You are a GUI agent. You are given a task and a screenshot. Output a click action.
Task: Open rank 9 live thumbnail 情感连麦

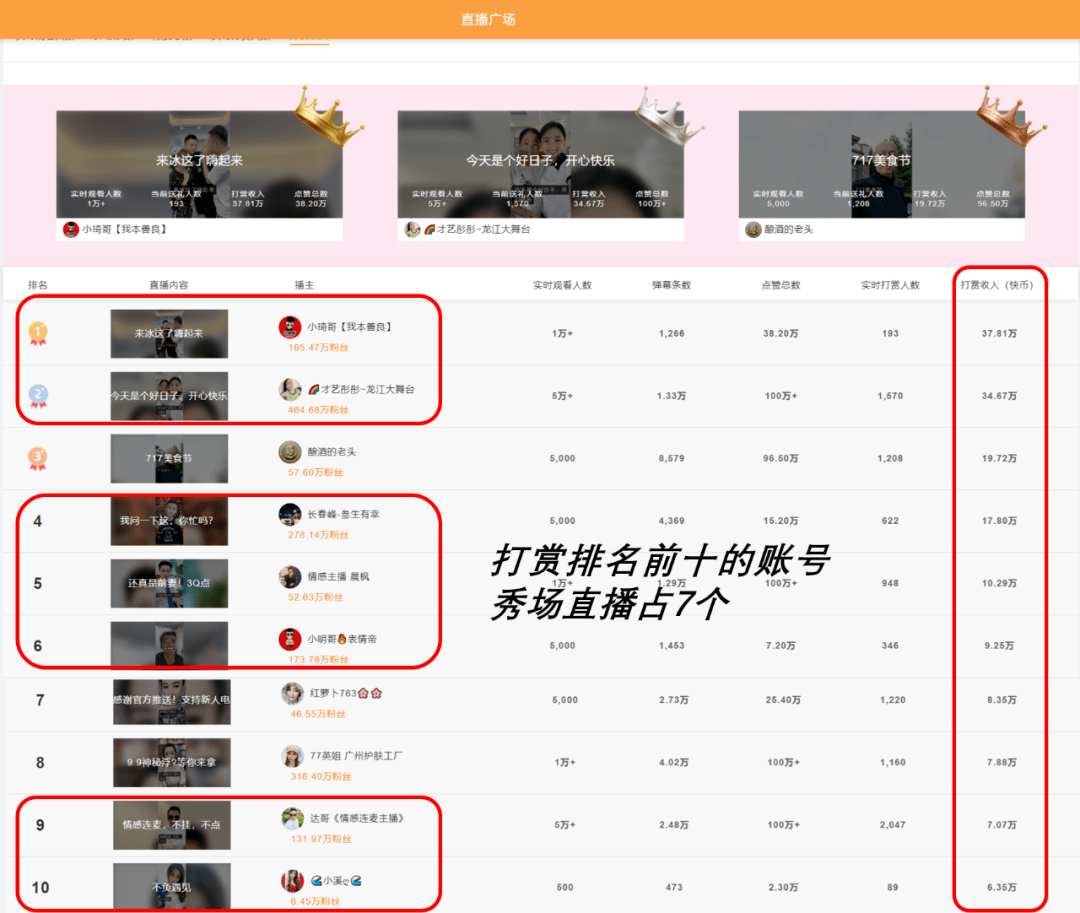[x=172, y=825]
